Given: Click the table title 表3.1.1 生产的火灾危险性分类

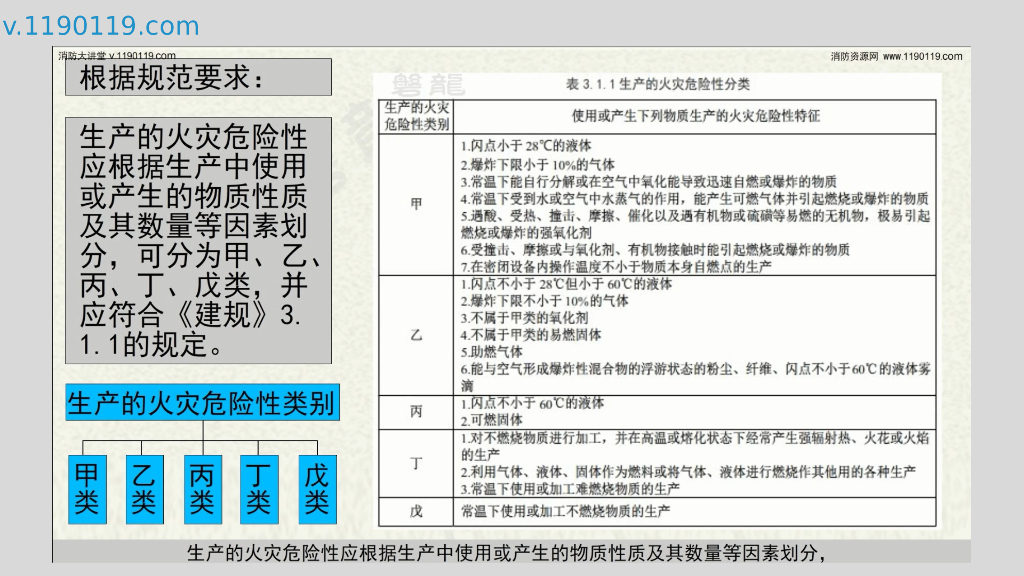Looking at the screenshot, I should coord(657,84).
